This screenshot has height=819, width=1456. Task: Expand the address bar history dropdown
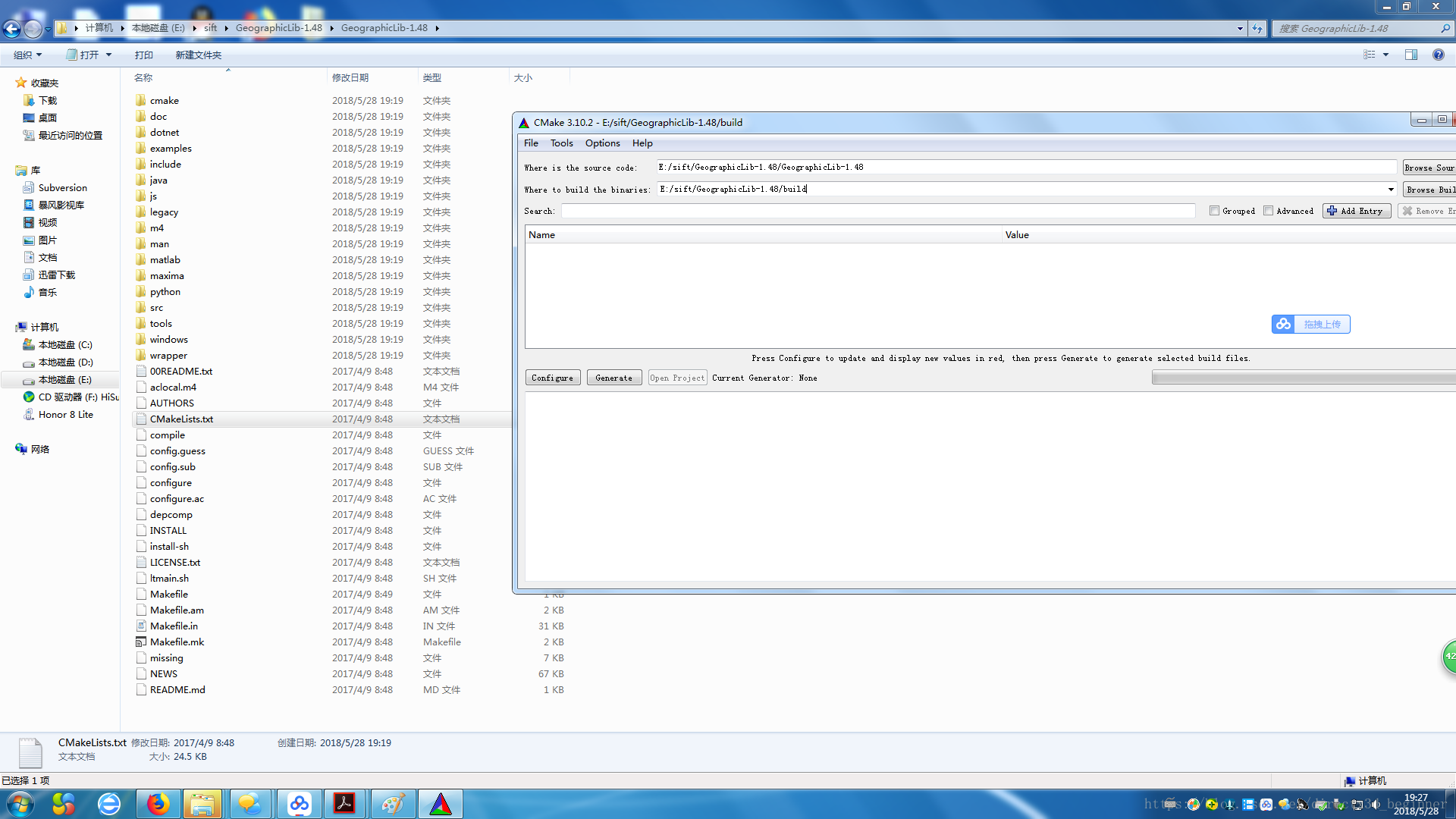[x=1240, y=29]
